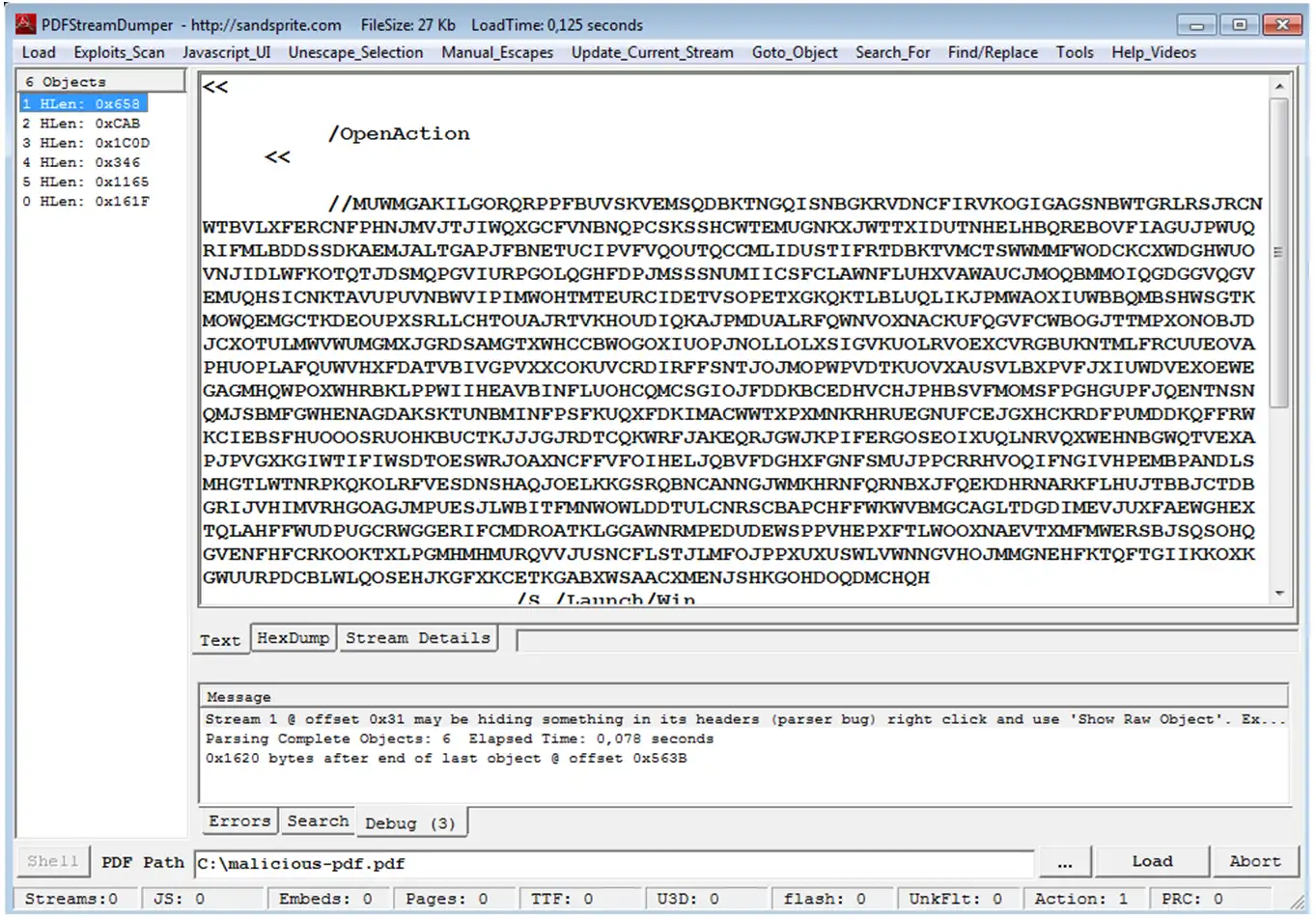This screenshot has width=1316, height=920.
Task: Switch to the HexDump tab
Action: [294, 638]
